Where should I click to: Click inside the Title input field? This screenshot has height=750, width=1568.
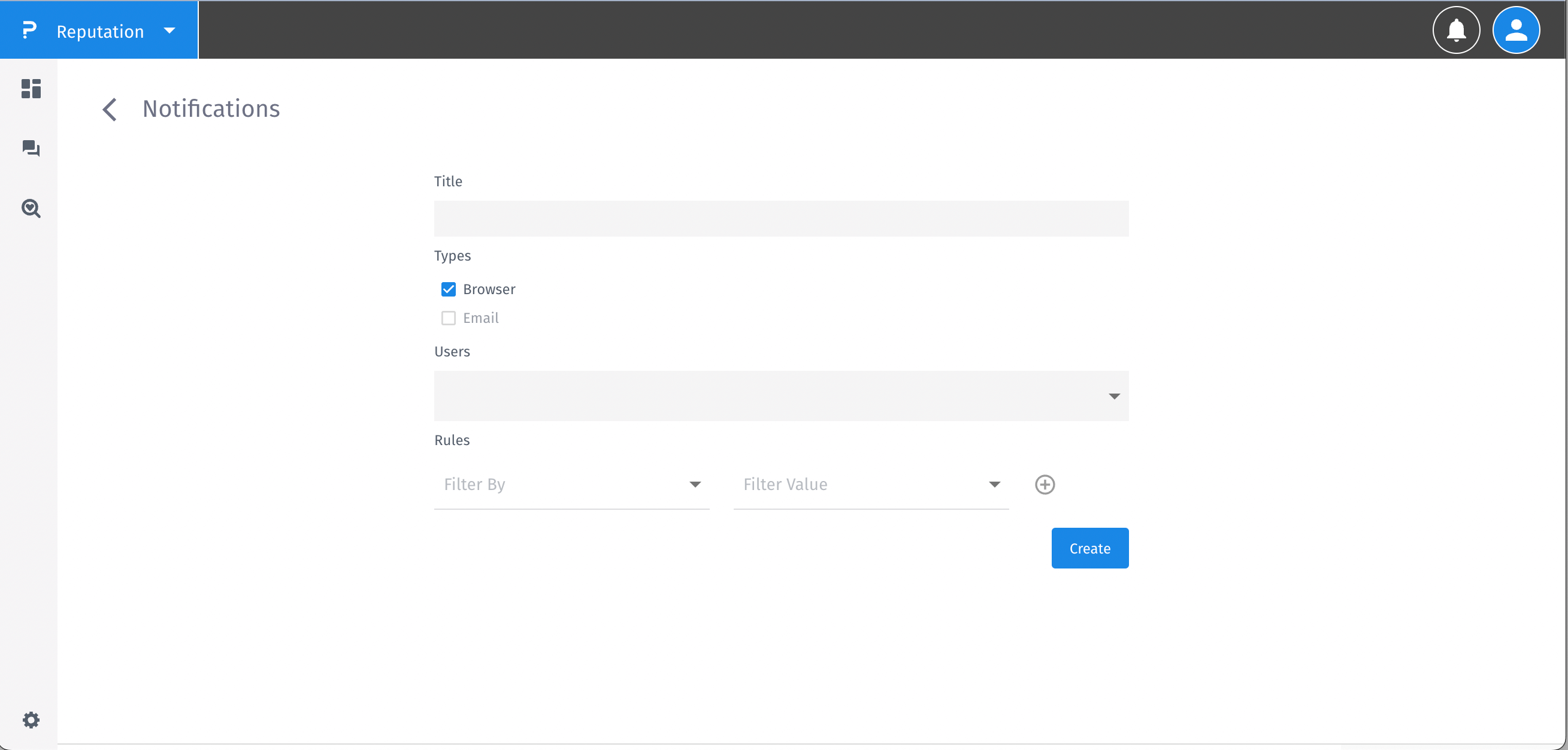tap(781, 219)
